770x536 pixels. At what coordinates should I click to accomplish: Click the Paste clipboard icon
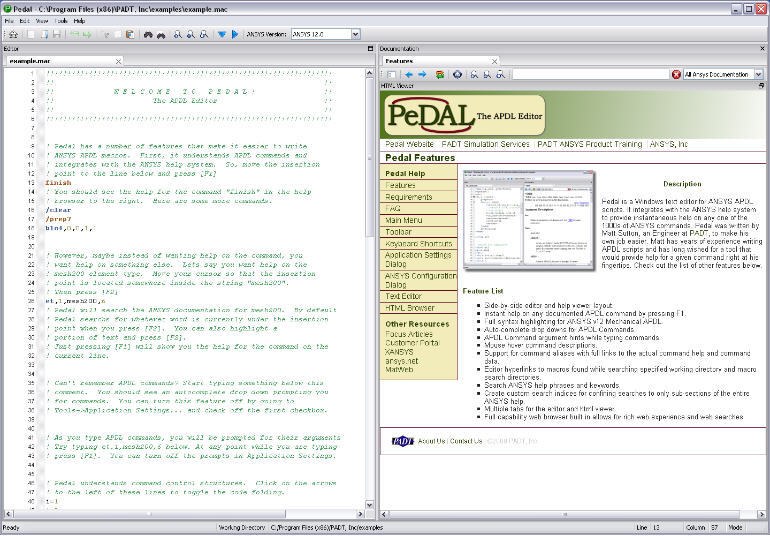130,34
